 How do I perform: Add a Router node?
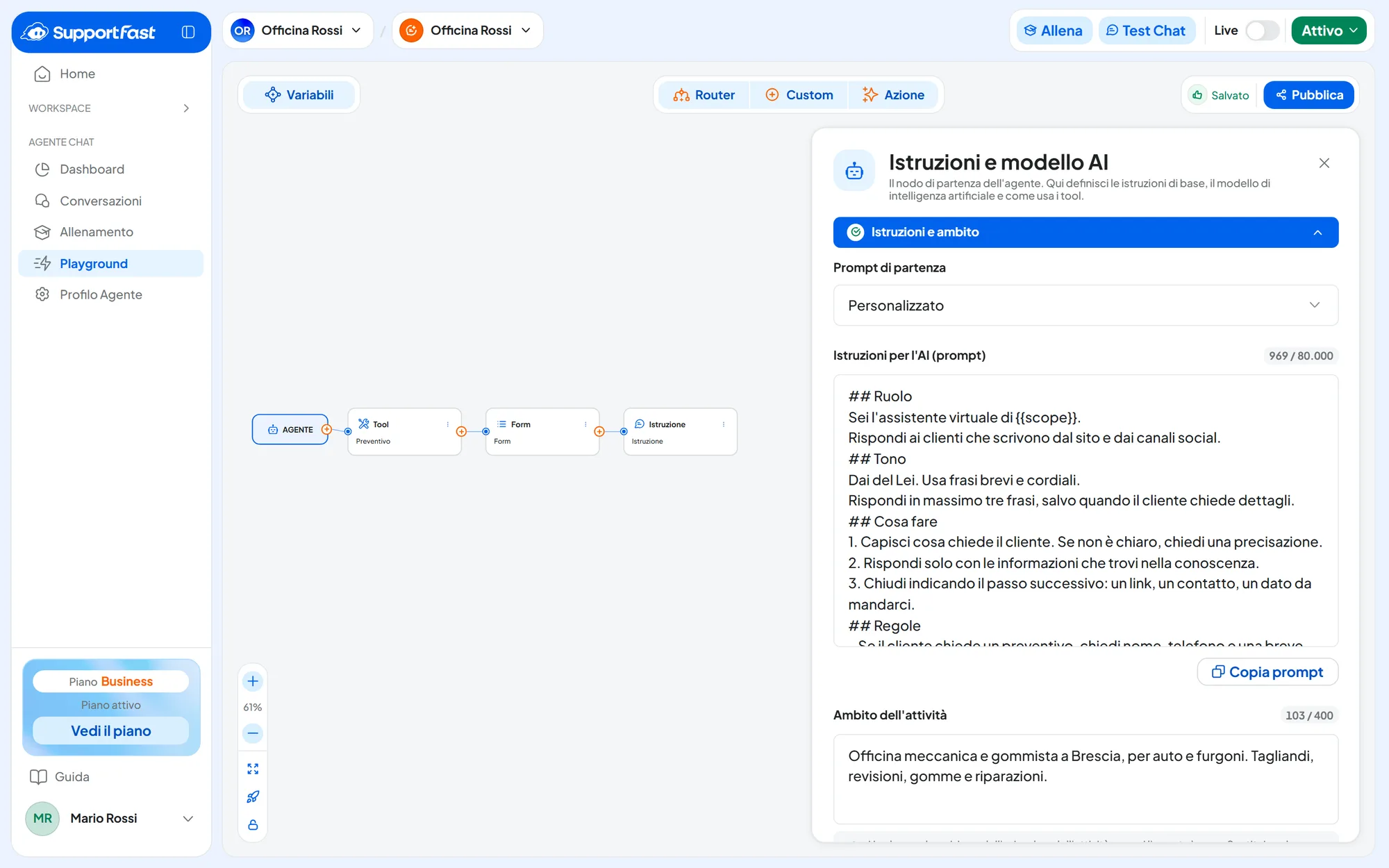[x=704, y=95]
